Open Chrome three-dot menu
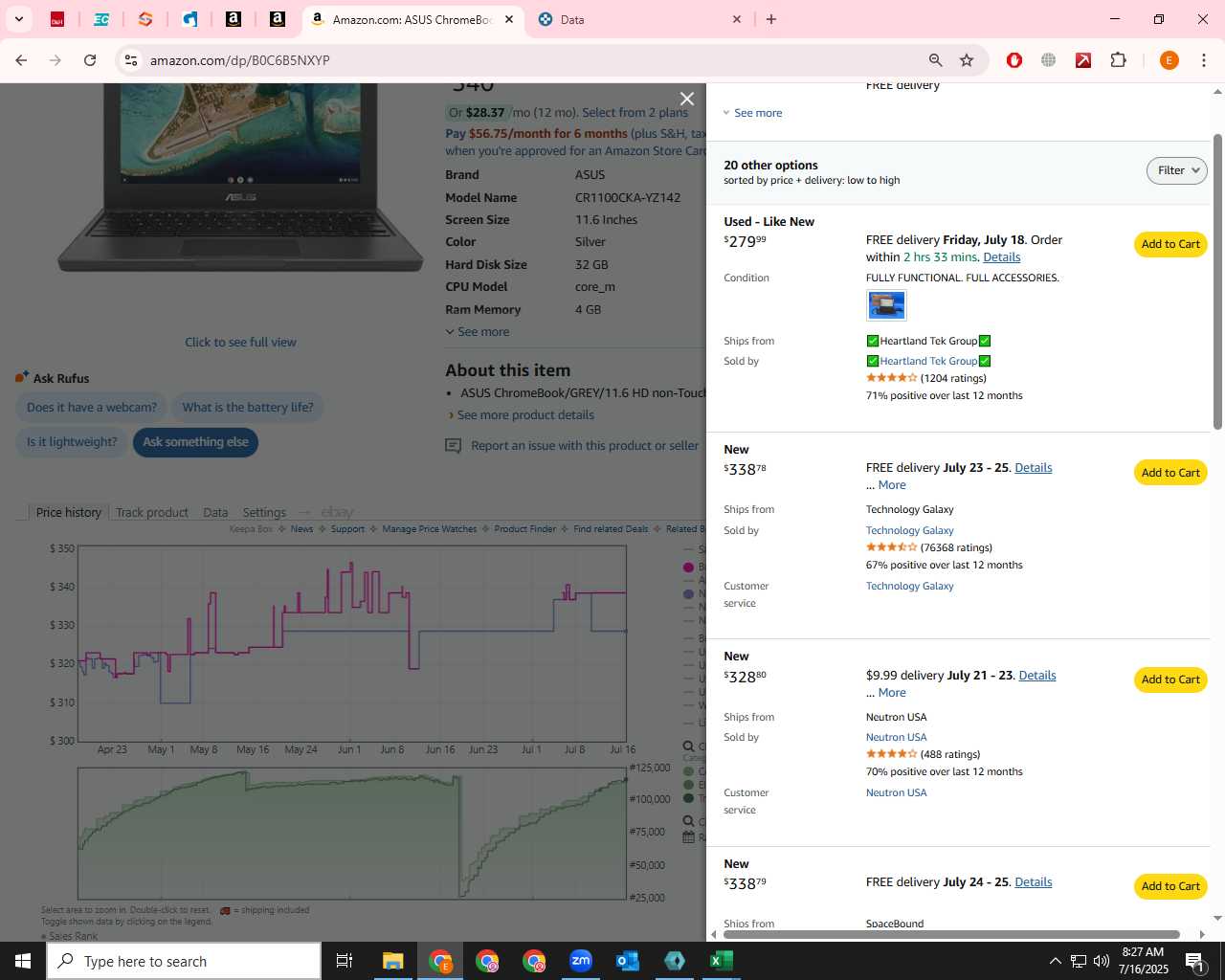This screenshot has height=980, width=1225. click(1204, 60)
